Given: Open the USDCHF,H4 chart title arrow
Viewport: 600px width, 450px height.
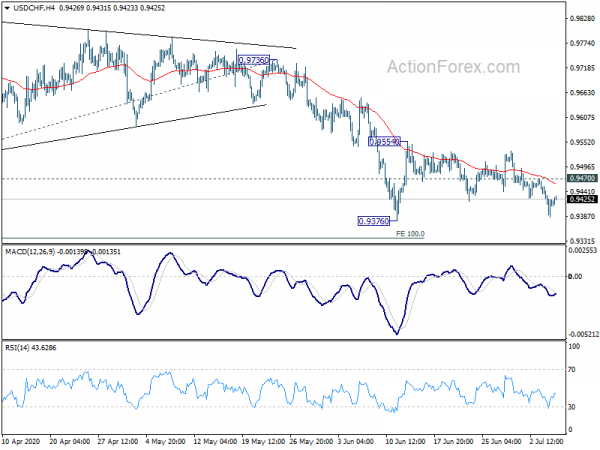Looking at the screenshot, I should (x=7, y=8).
